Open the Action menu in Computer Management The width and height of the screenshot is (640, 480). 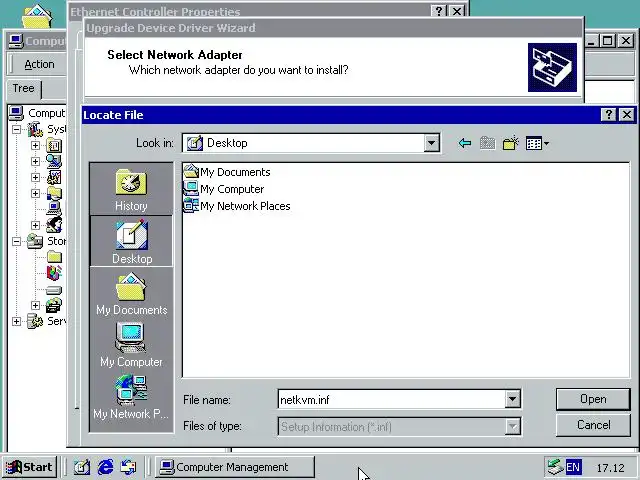pos(39,64)
